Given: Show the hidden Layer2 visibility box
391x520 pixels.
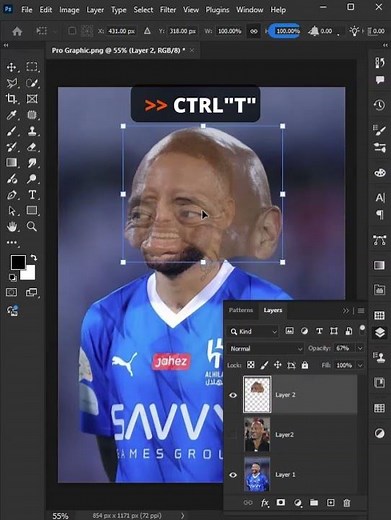Looking at the screenshot, I should click(x=233, y=435).
